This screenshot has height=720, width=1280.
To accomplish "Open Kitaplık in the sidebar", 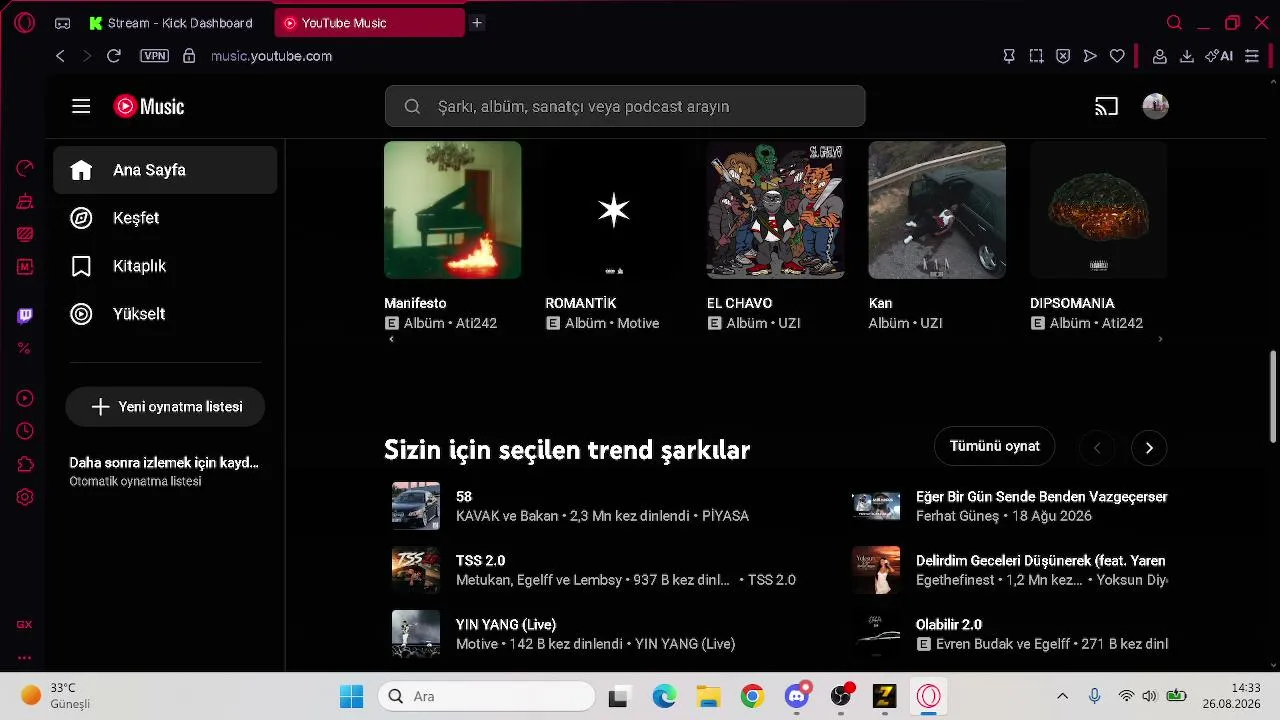I will 165,266.
